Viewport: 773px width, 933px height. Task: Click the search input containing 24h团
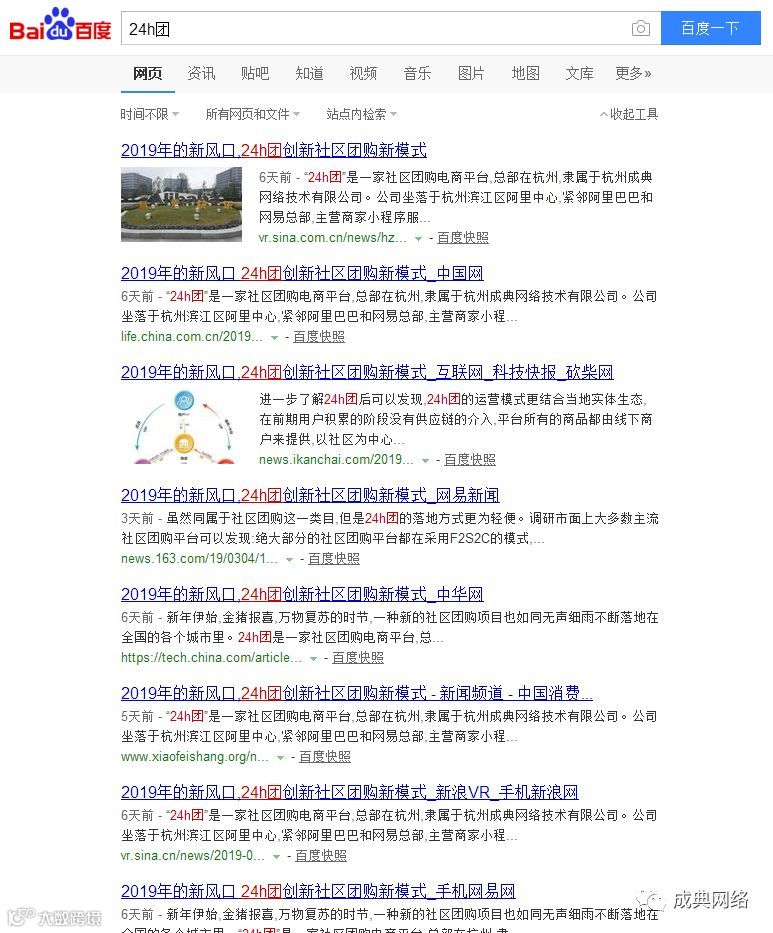(x=391, y=28)
